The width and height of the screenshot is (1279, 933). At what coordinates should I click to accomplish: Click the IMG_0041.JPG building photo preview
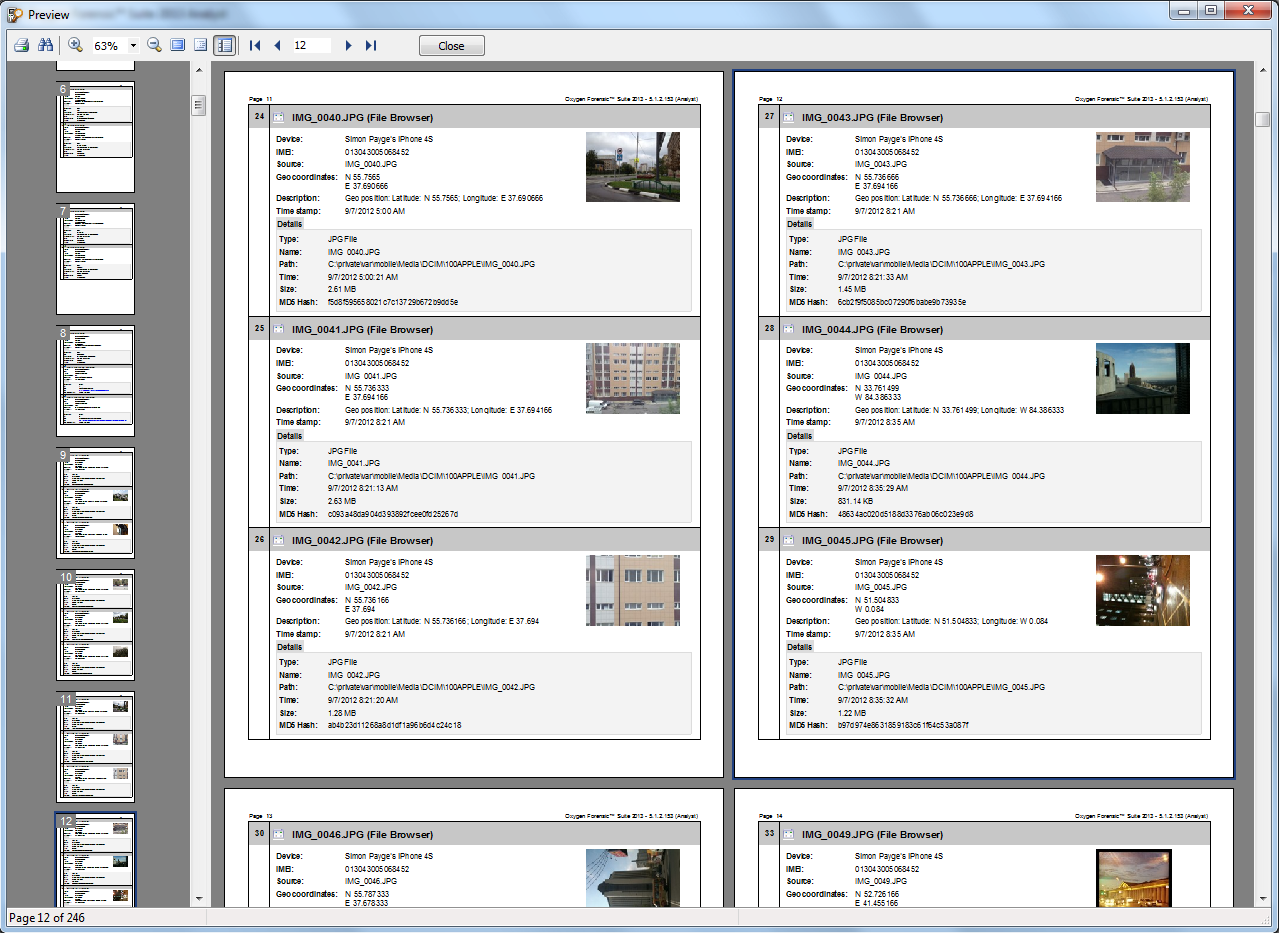[x=633, y=379]
